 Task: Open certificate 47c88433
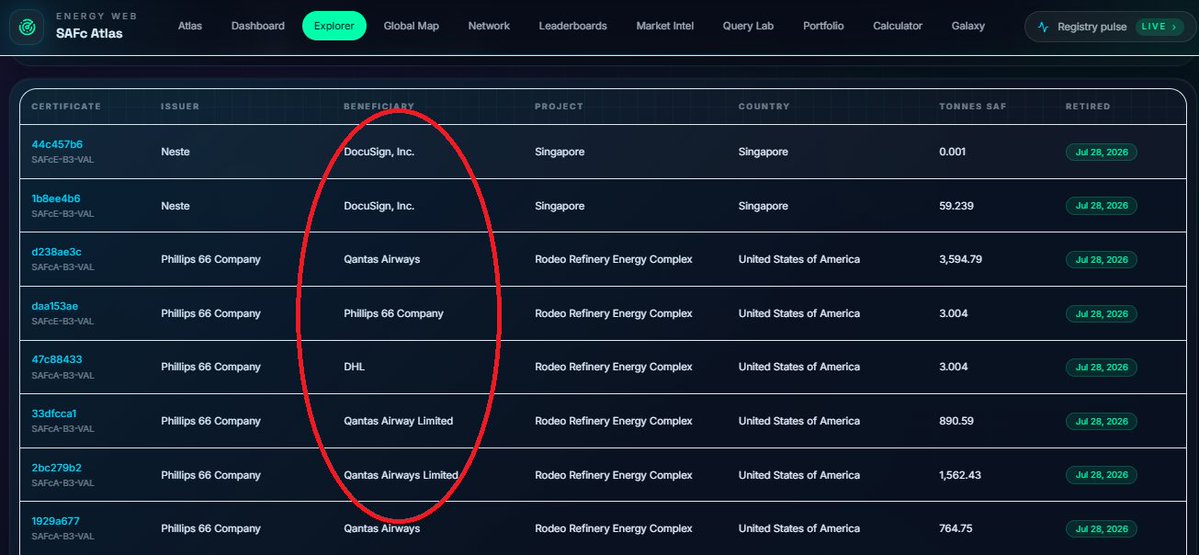tap(57, 360)
